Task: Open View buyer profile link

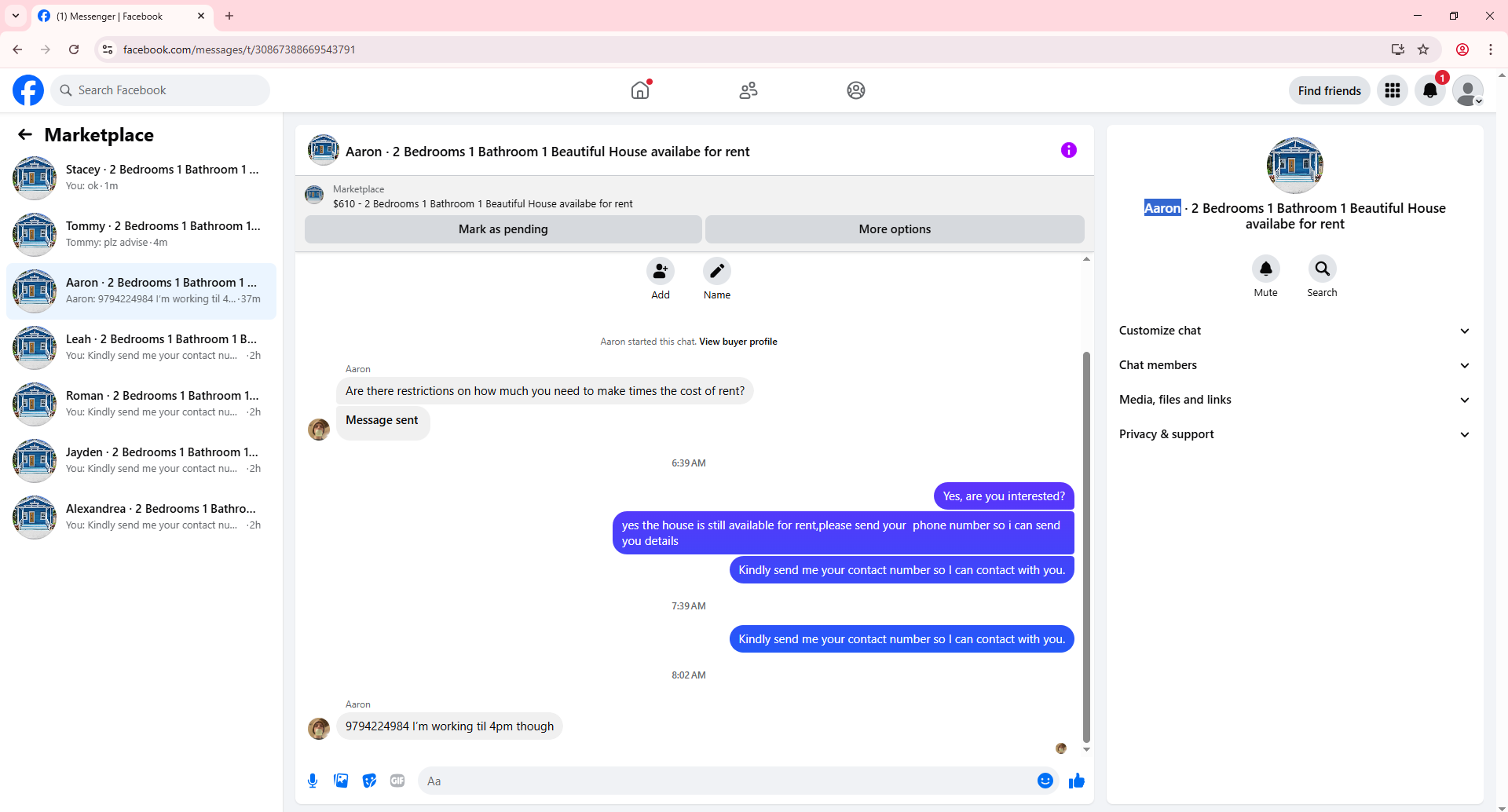Action: (738, 342)
